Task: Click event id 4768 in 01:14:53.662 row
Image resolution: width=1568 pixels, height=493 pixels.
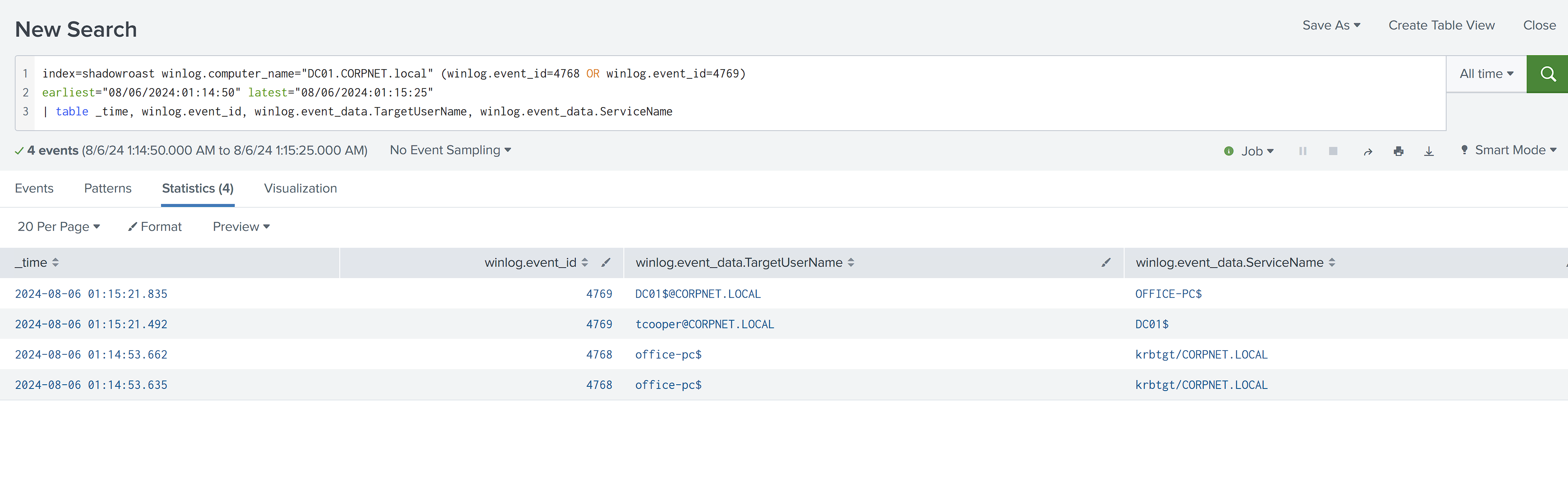Action: (x=599, y=355)
